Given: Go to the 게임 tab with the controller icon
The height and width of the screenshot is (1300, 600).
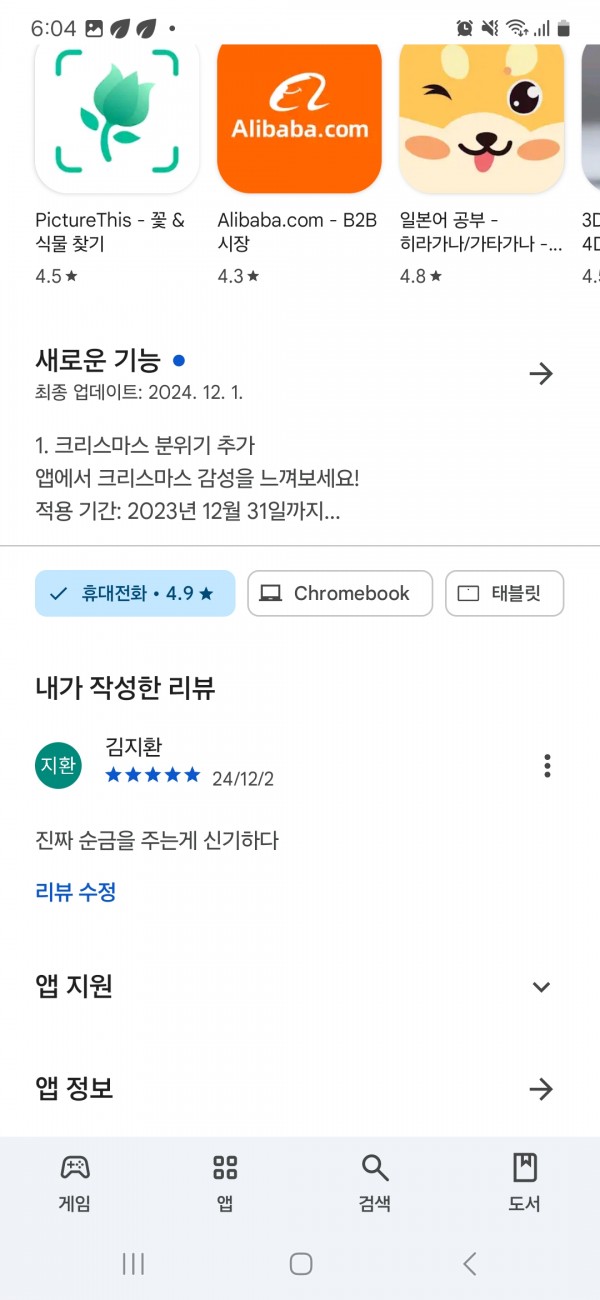Looking at the screenshot, I should [75, 1182].
